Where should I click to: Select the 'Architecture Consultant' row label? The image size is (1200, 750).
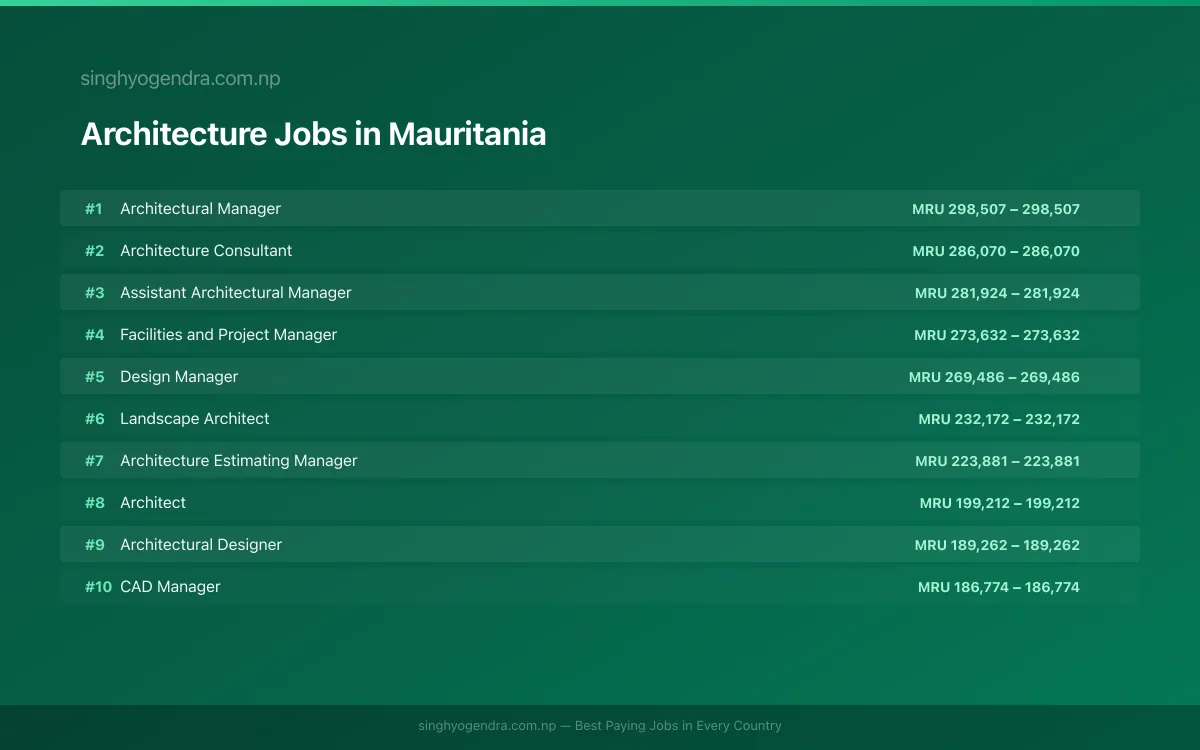point(206,251)
